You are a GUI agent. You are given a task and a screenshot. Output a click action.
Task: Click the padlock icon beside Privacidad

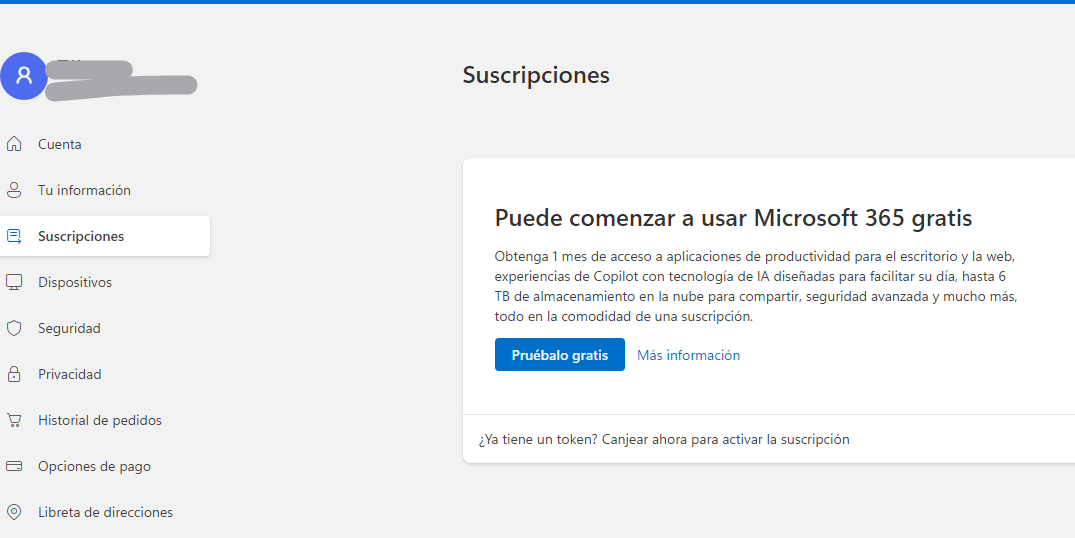(x=14, y=374)
